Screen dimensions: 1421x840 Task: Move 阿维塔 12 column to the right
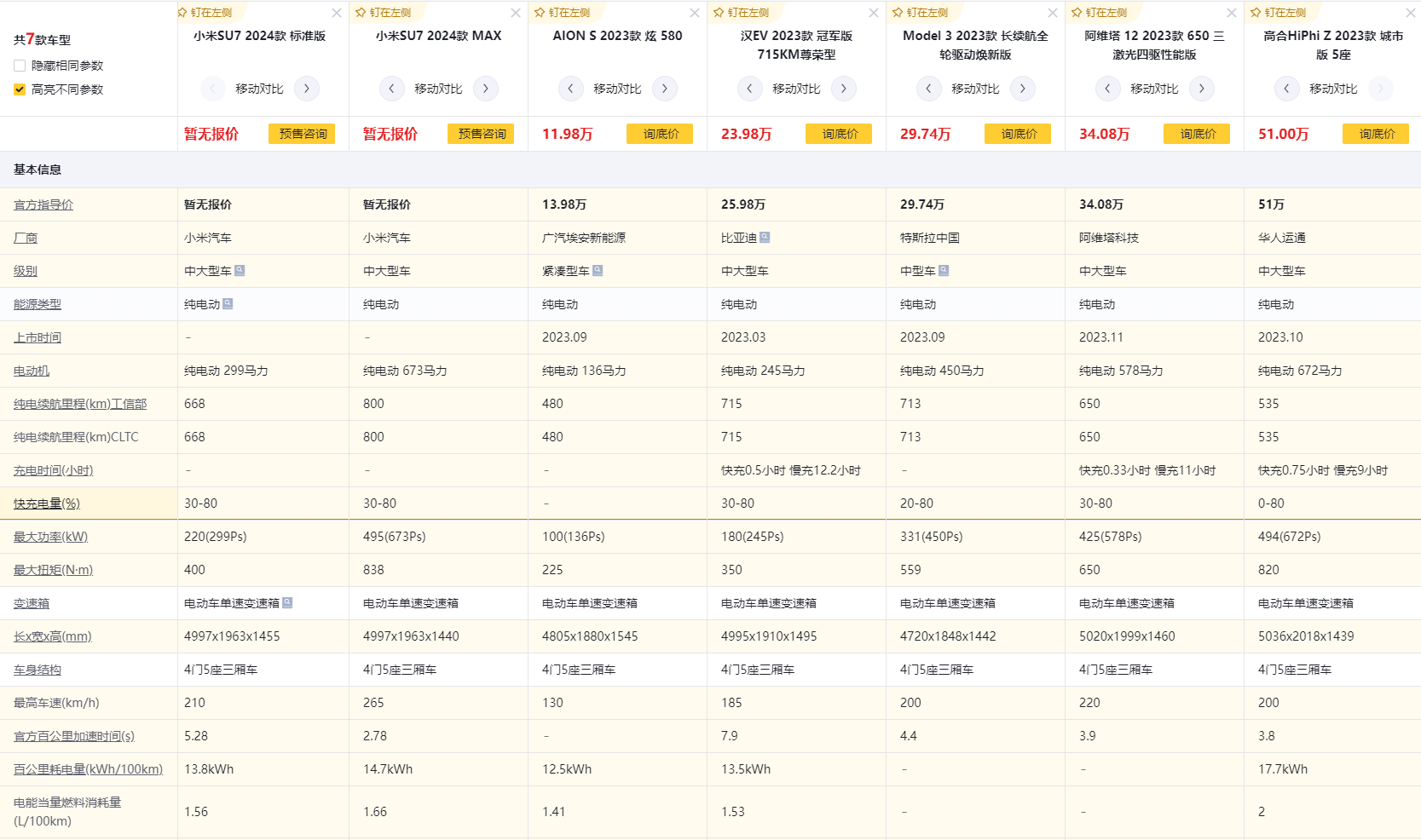[1202, 89]
